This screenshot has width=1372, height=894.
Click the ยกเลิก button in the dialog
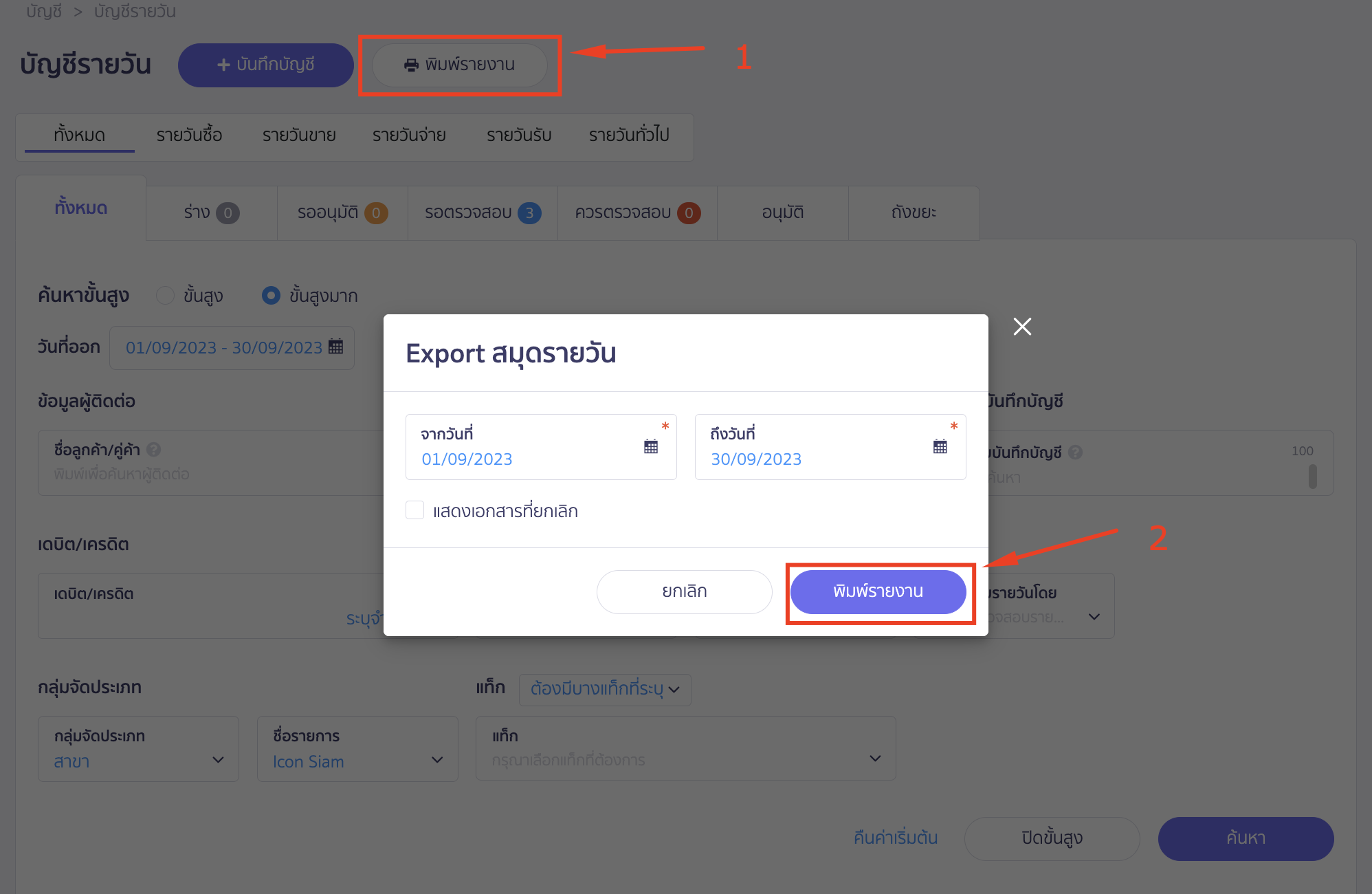(685, 591)
